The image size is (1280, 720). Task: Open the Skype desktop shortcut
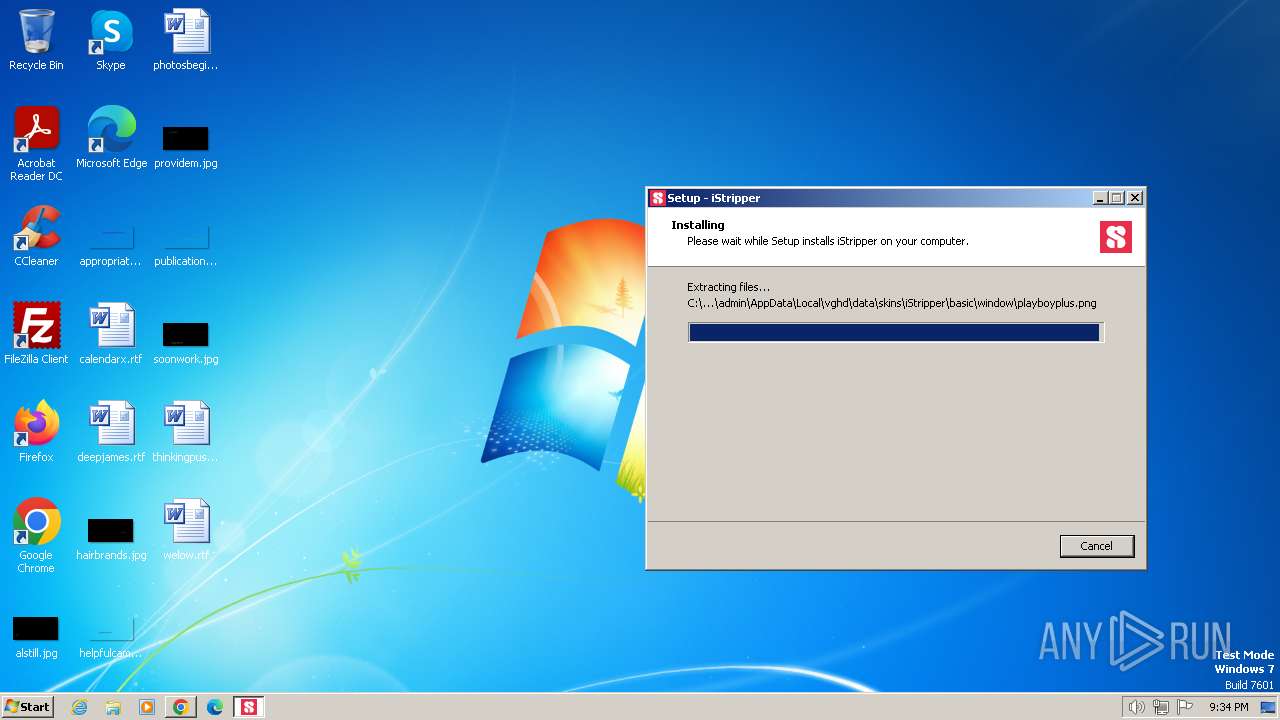point(111,40)
